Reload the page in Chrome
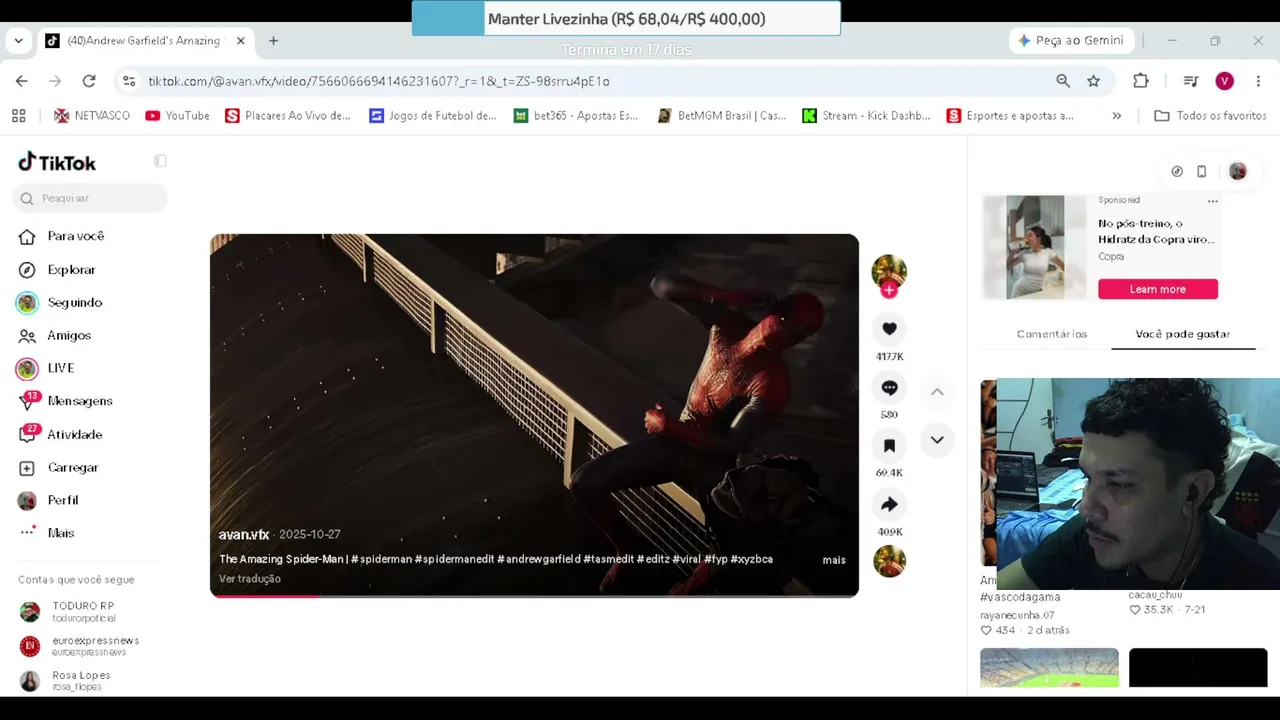 click(89, 81)
